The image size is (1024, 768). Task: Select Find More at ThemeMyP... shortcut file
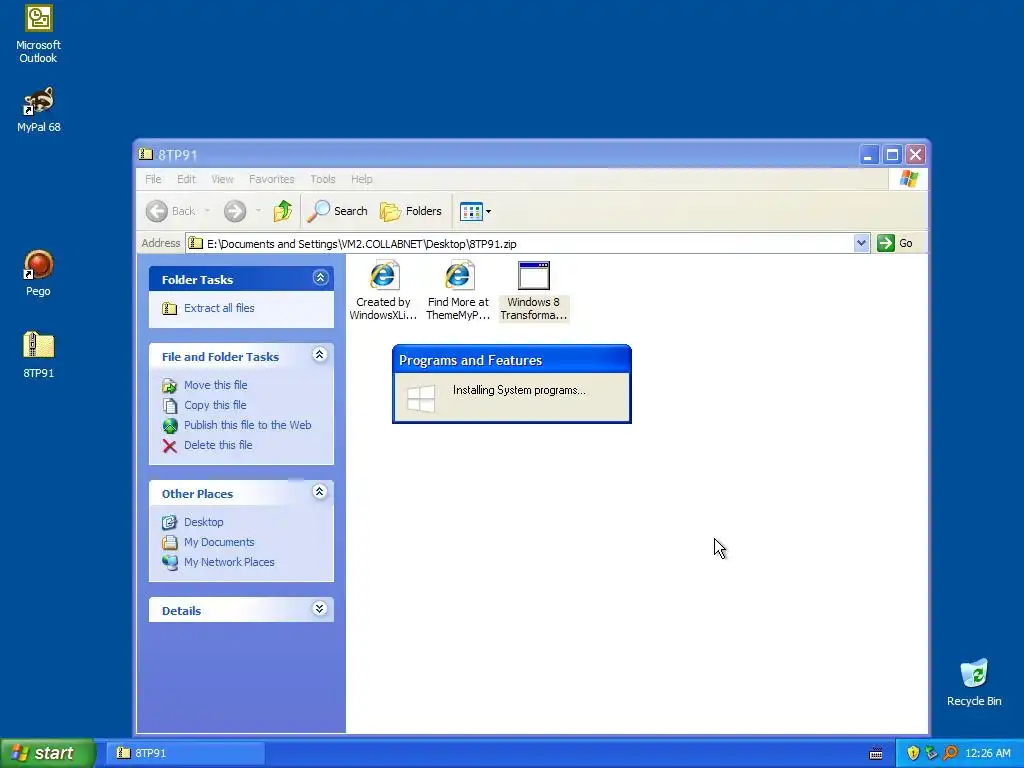458,291
